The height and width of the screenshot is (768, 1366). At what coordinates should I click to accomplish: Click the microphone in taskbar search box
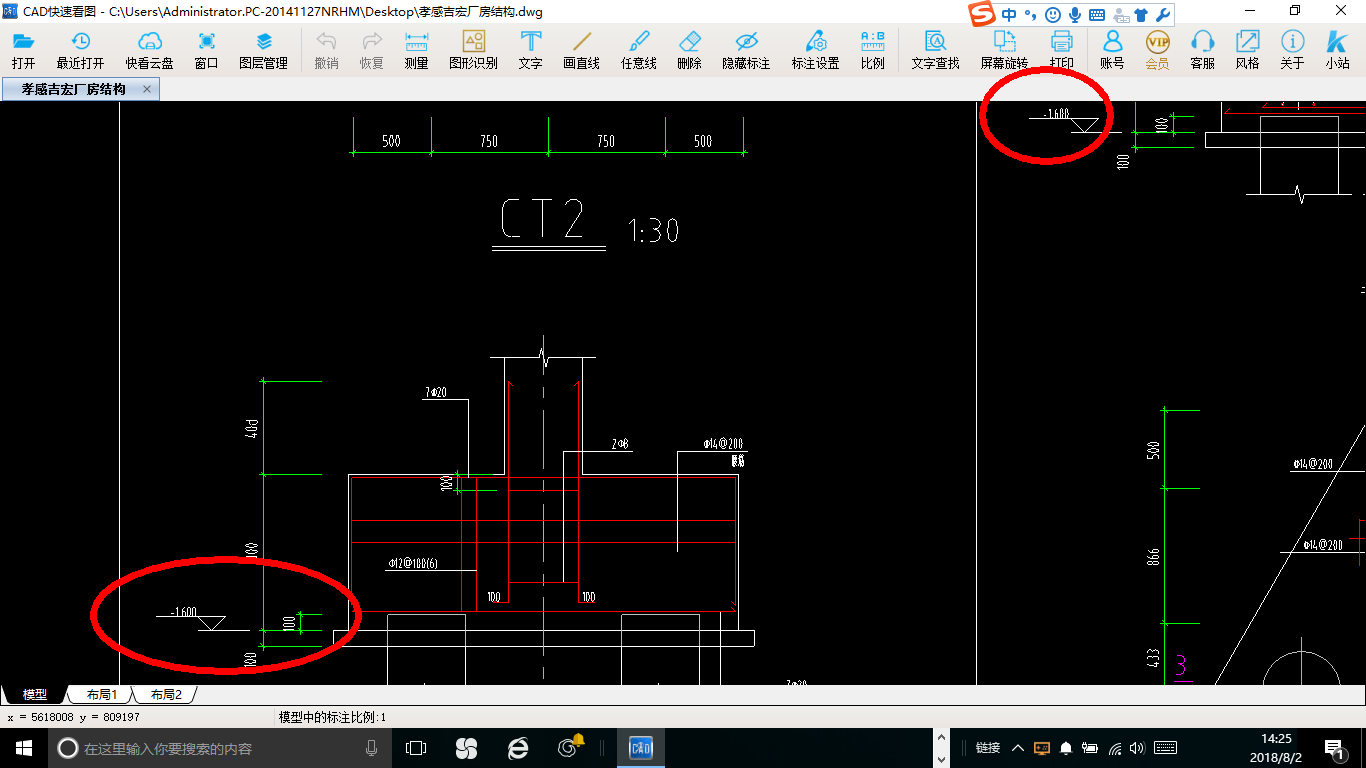click(x=371, y=748)
